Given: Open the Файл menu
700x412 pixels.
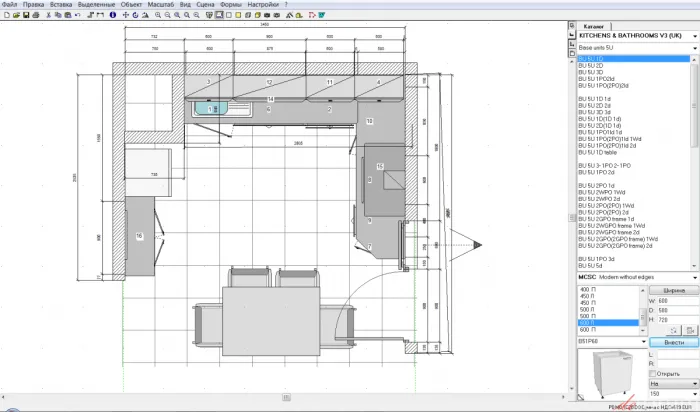Looking at the screenshot, I should [x=10, y=5].
